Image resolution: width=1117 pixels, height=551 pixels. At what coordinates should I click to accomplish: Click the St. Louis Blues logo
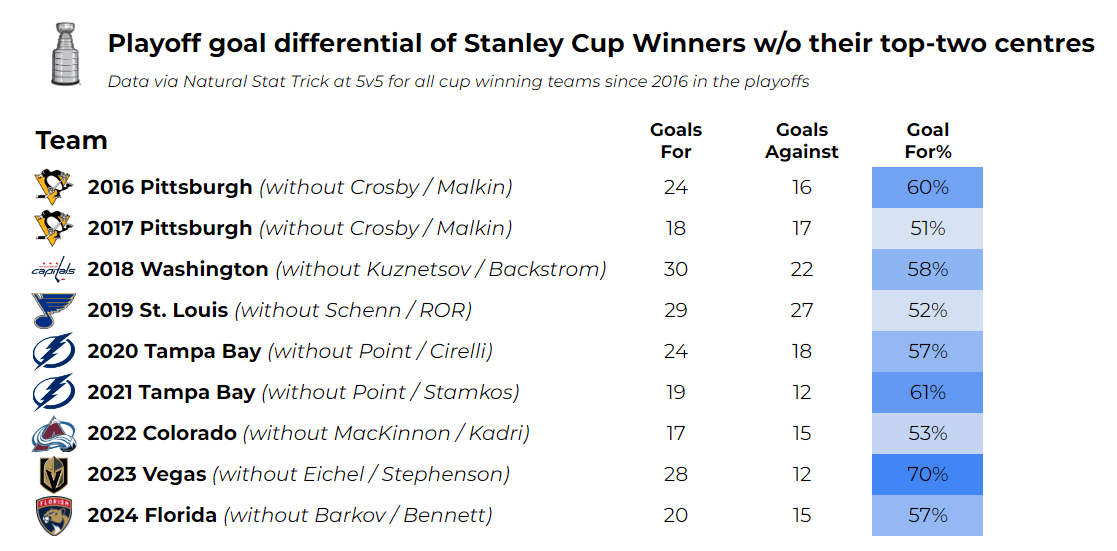(54, 311)
